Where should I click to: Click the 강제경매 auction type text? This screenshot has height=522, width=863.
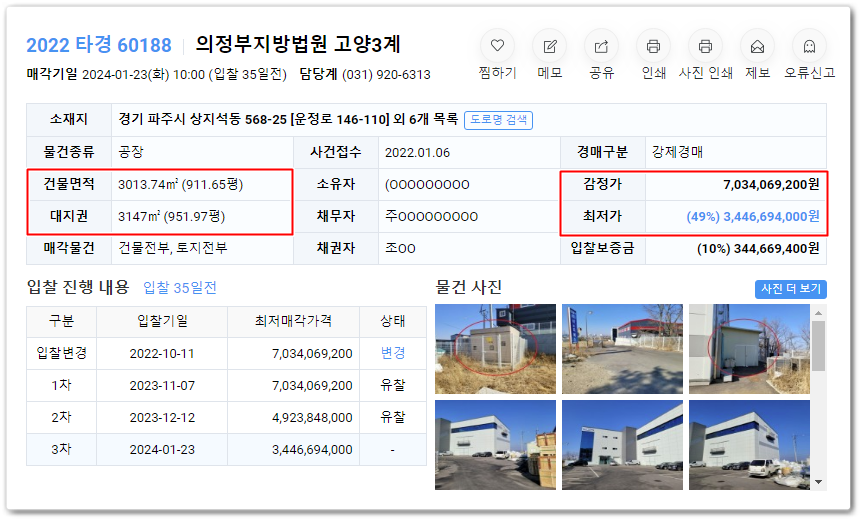(x=678, y=152)
